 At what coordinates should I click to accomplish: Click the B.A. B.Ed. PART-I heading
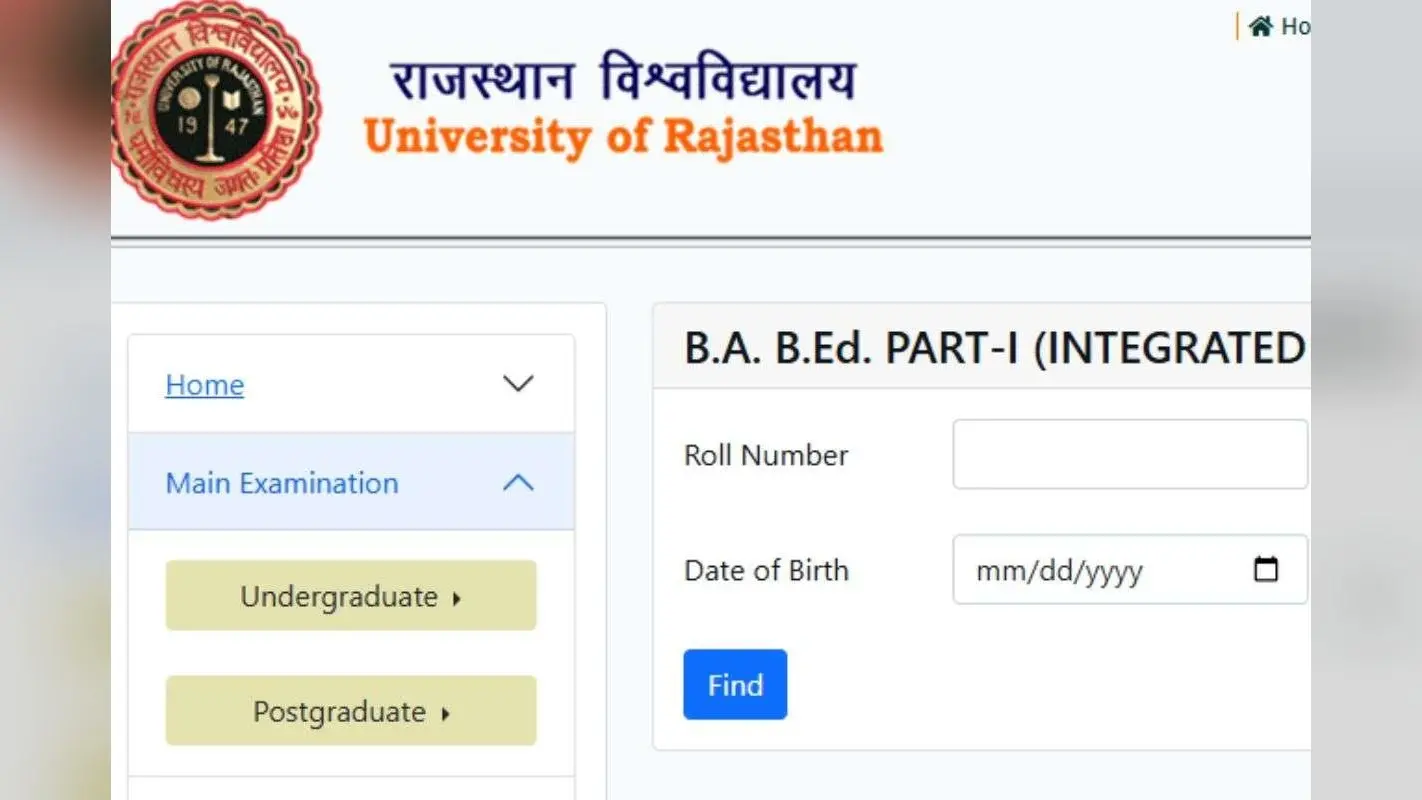click(x=995, y=347)
